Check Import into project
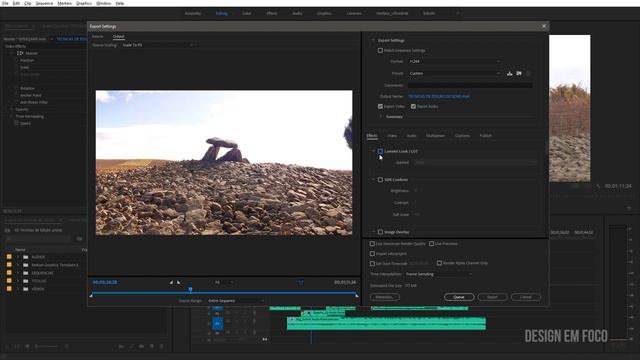640x360 pixels. [x=372, y=253]
